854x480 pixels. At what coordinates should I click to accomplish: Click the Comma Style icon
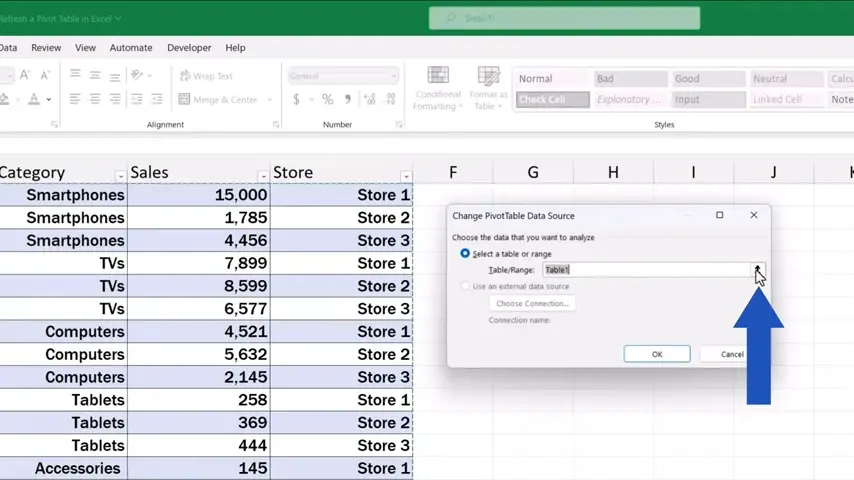click(x=349, y=99)
